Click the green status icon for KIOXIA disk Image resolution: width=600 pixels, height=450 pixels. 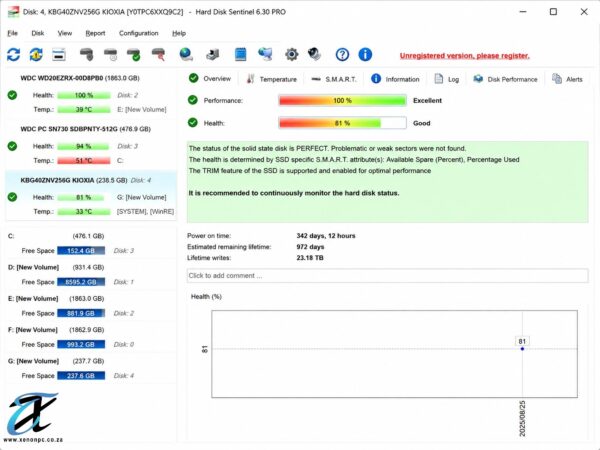(x=12, y=197)
